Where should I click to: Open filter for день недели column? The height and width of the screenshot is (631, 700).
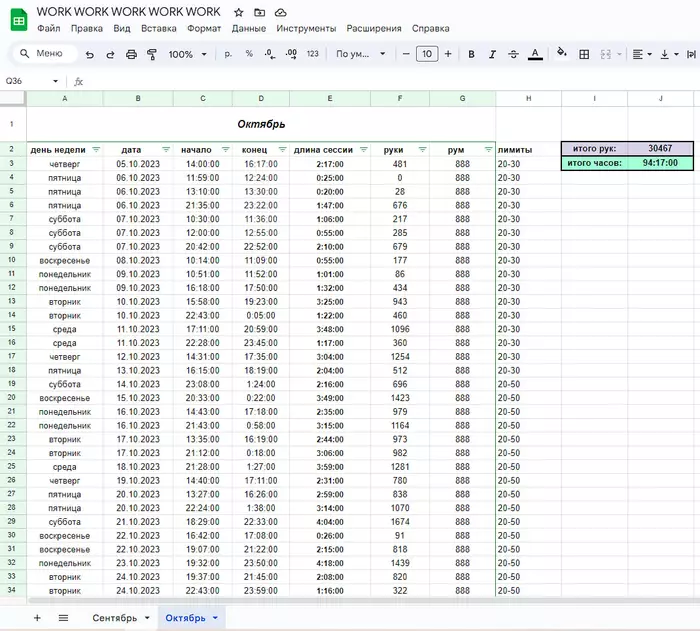pos(96,150)
